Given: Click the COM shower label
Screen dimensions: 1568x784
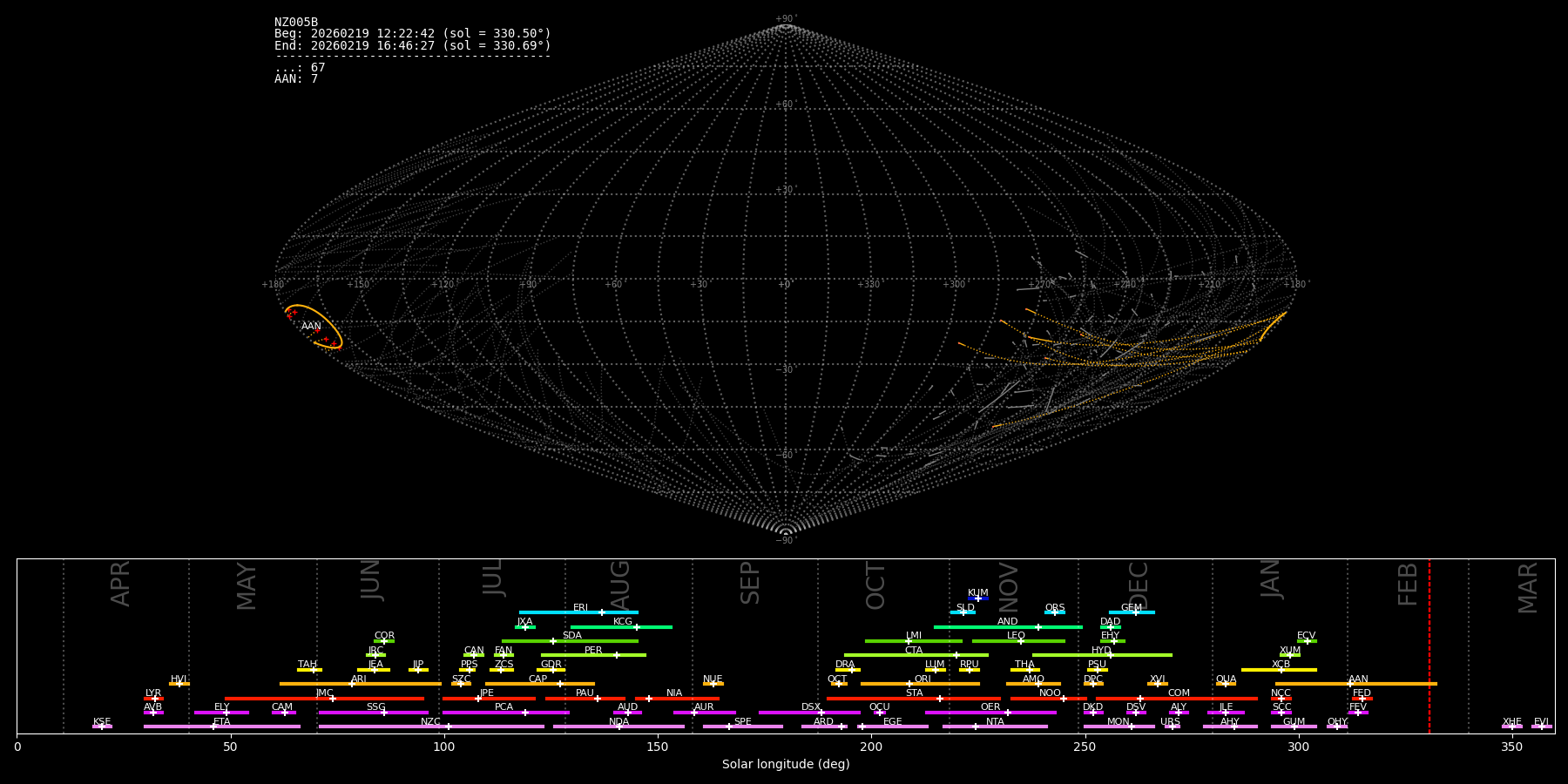Looking at the screenshot, I should (x=1179, y=693).
